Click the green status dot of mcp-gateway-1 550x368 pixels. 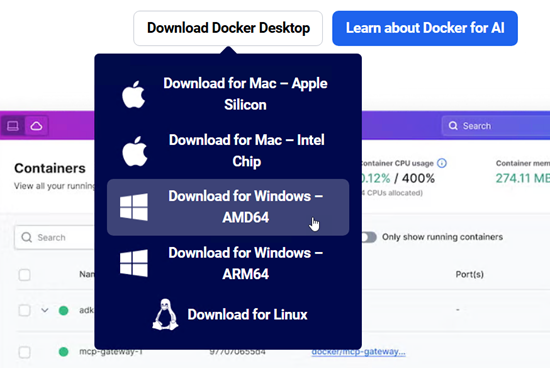click(x=63, y=352)
